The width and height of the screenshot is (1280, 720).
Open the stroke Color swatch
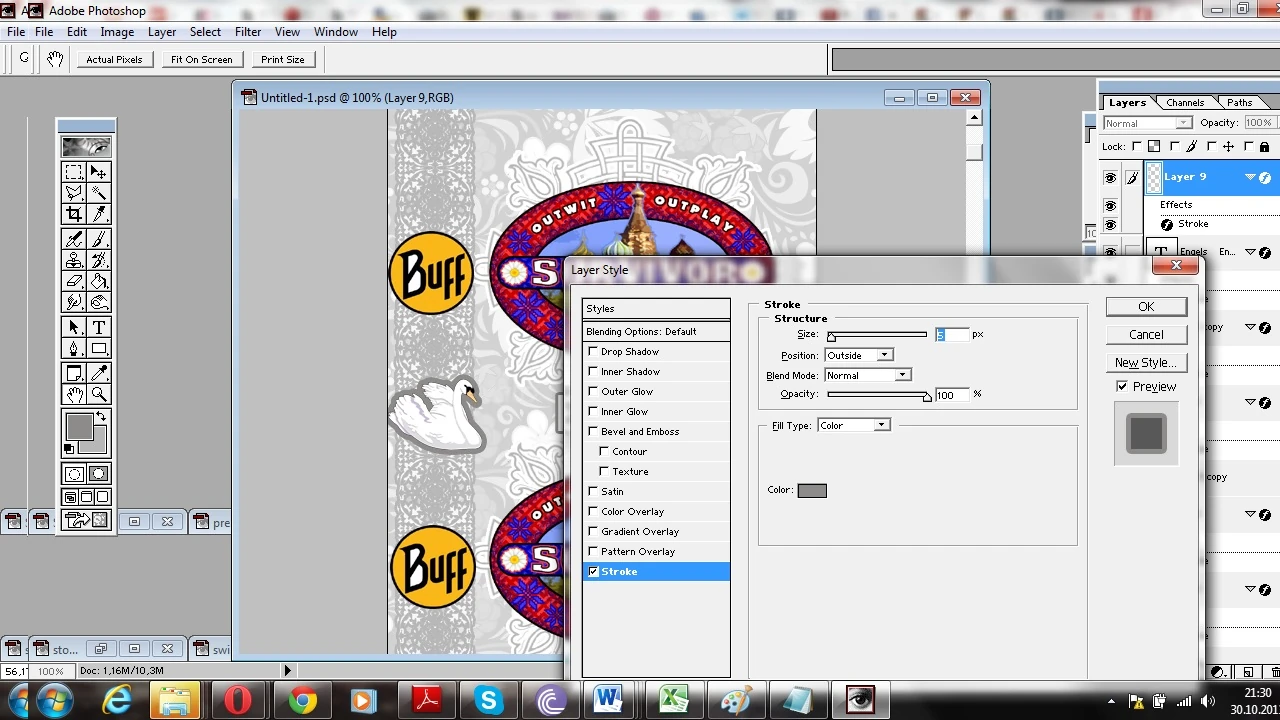812,490
